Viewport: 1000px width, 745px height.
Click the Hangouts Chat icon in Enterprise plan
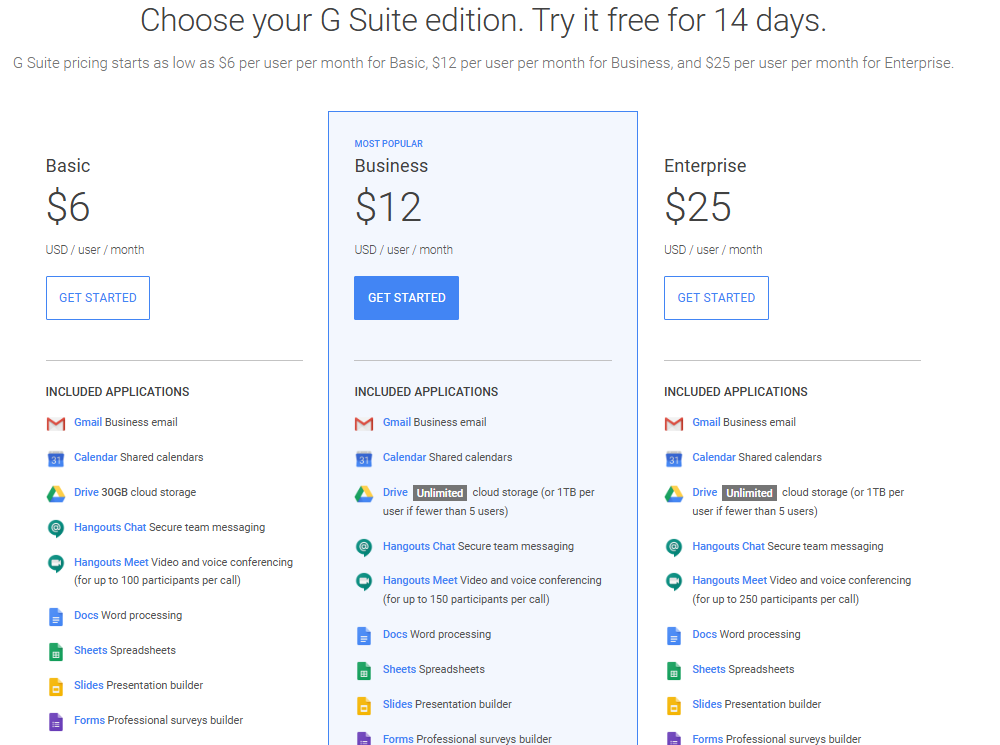(674, 547)
